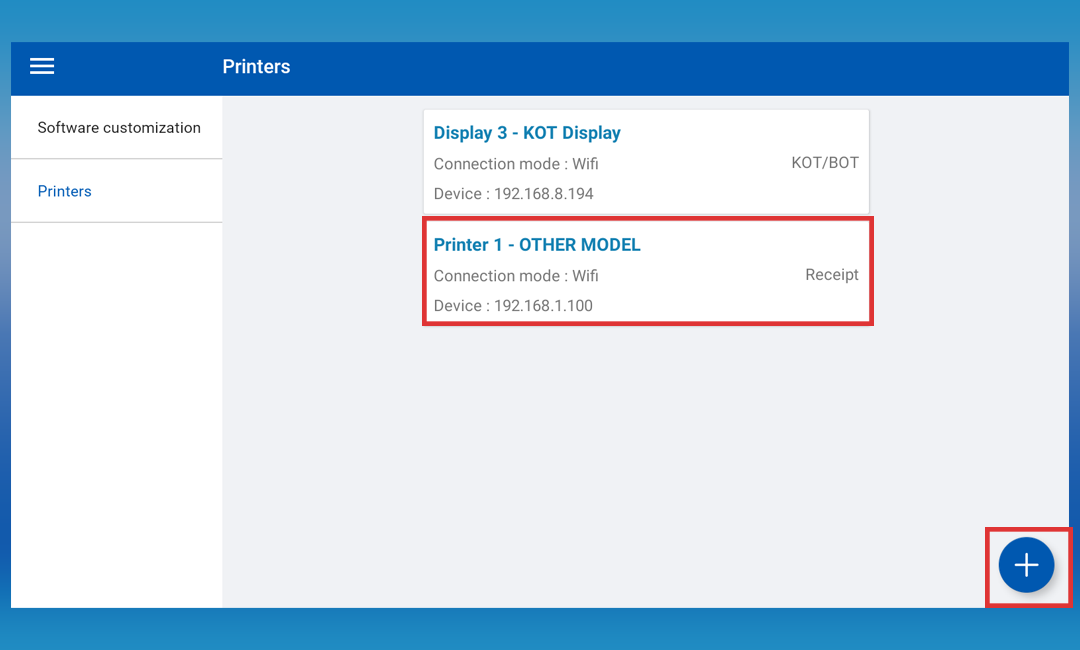Click the Printers title in the header
Viewport: 1080px width, 650px height.
pyautogui.click(x=256, y=67)
